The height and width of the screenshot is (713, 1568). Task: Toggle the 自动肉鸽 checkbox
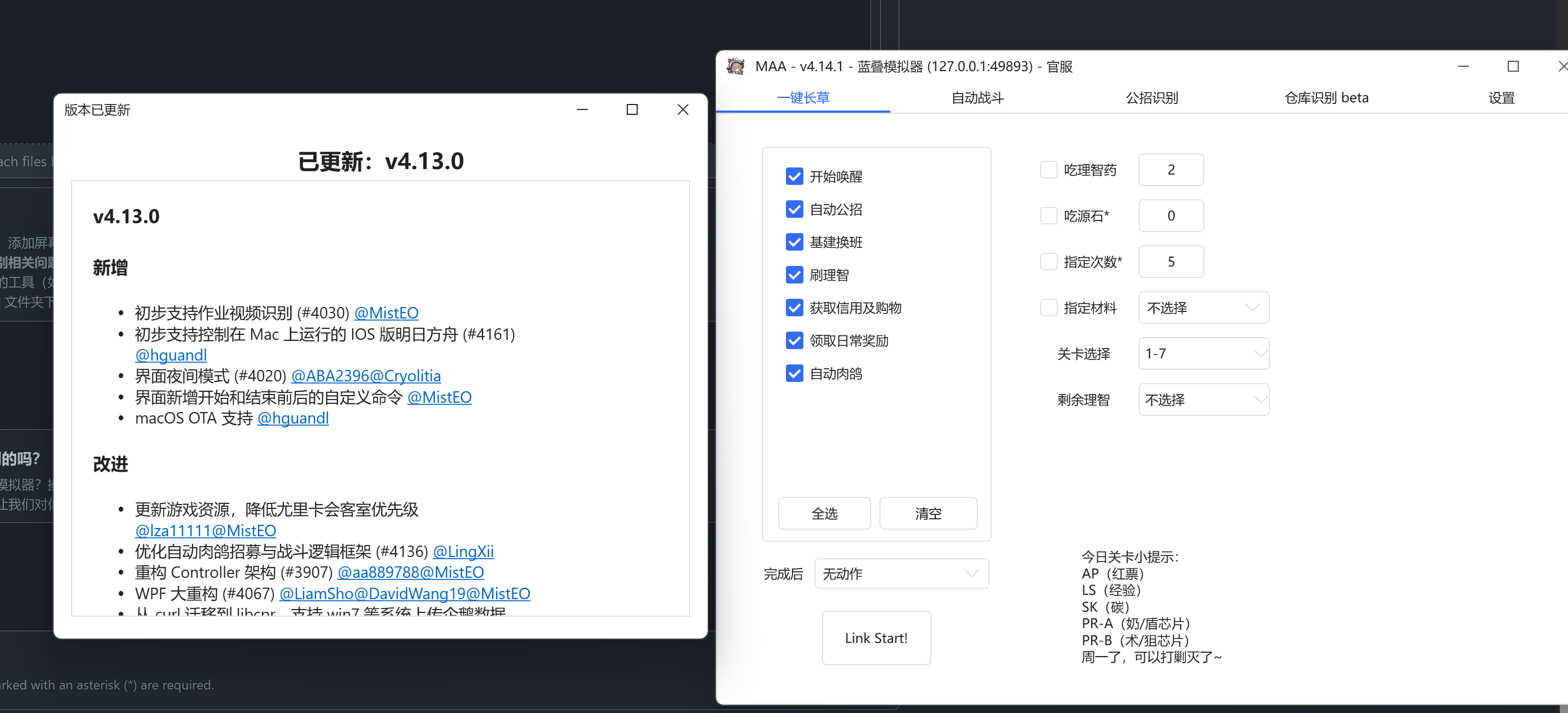click(794, 373)
